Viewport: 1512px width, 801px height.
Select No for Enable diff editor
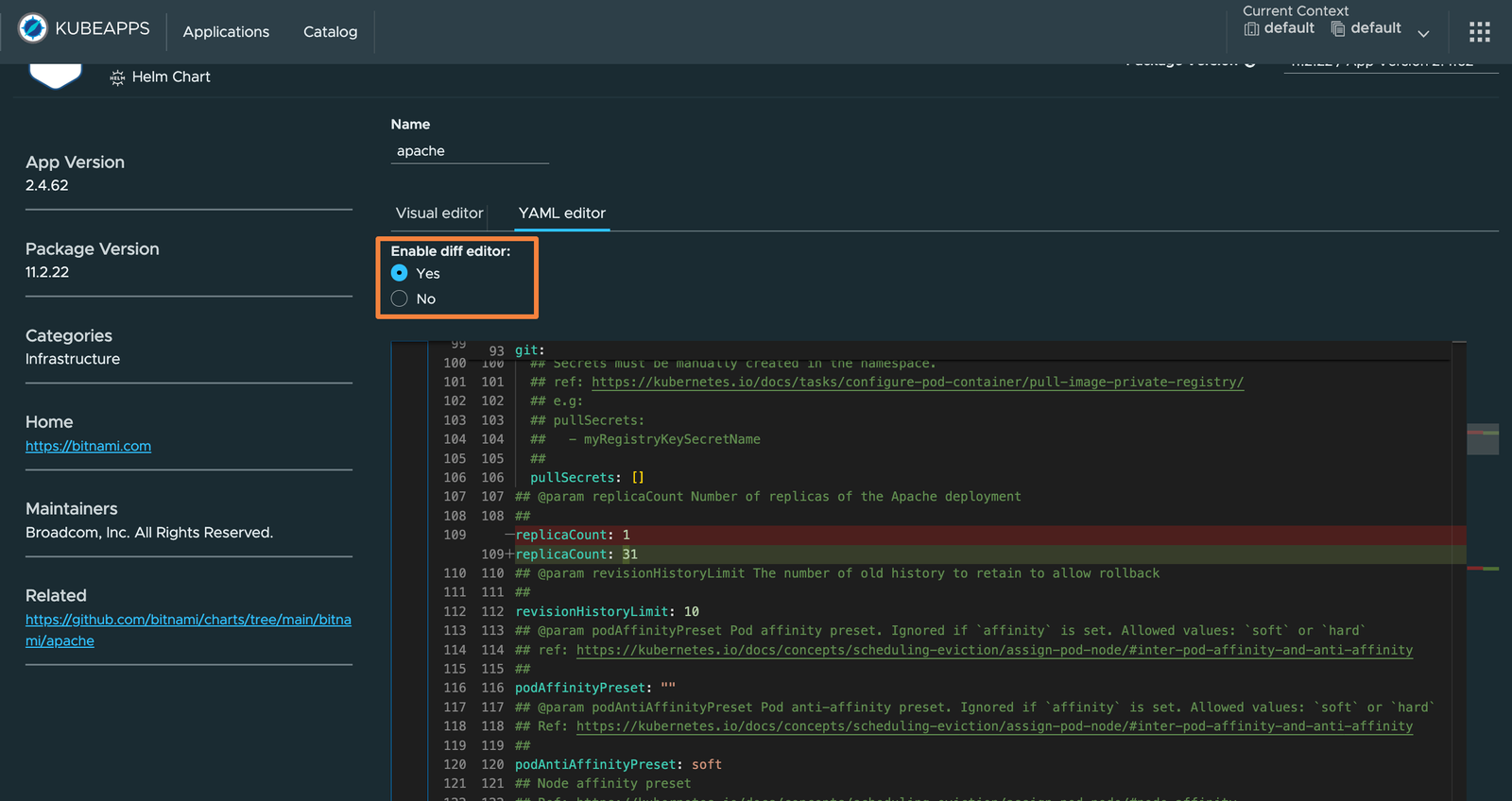pos(400,298)
